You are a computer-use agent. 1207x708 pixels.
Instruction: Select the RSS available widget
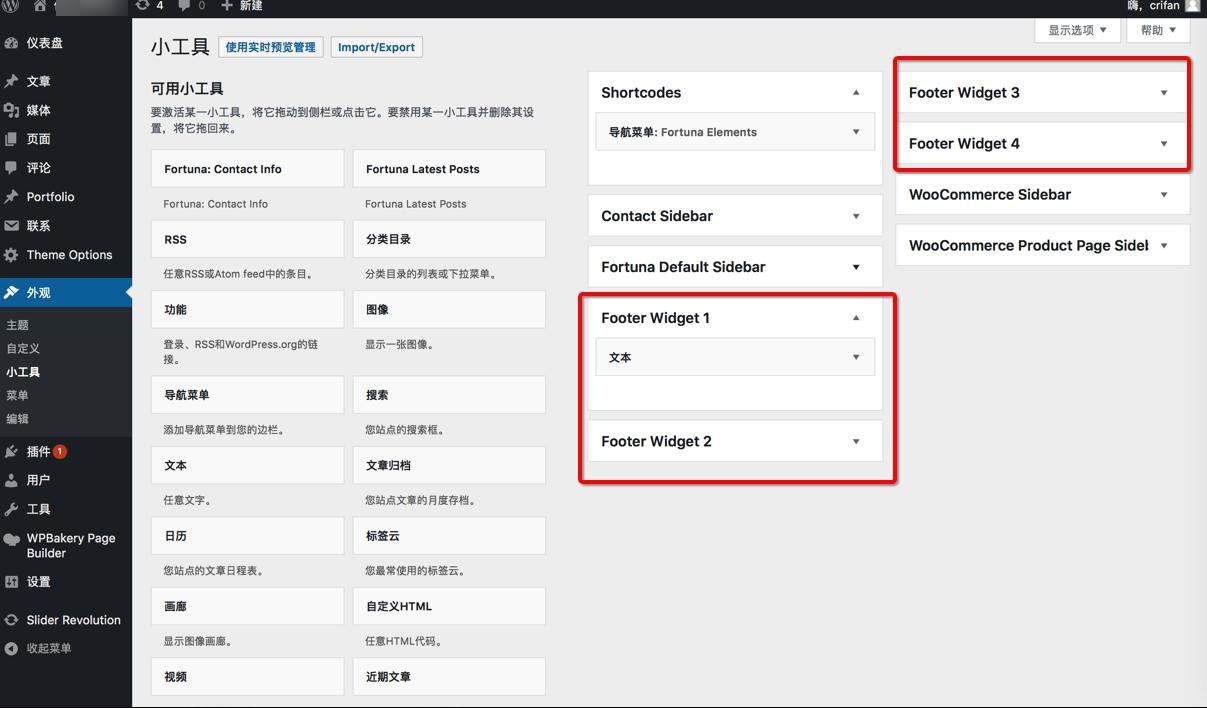(247, 239)
